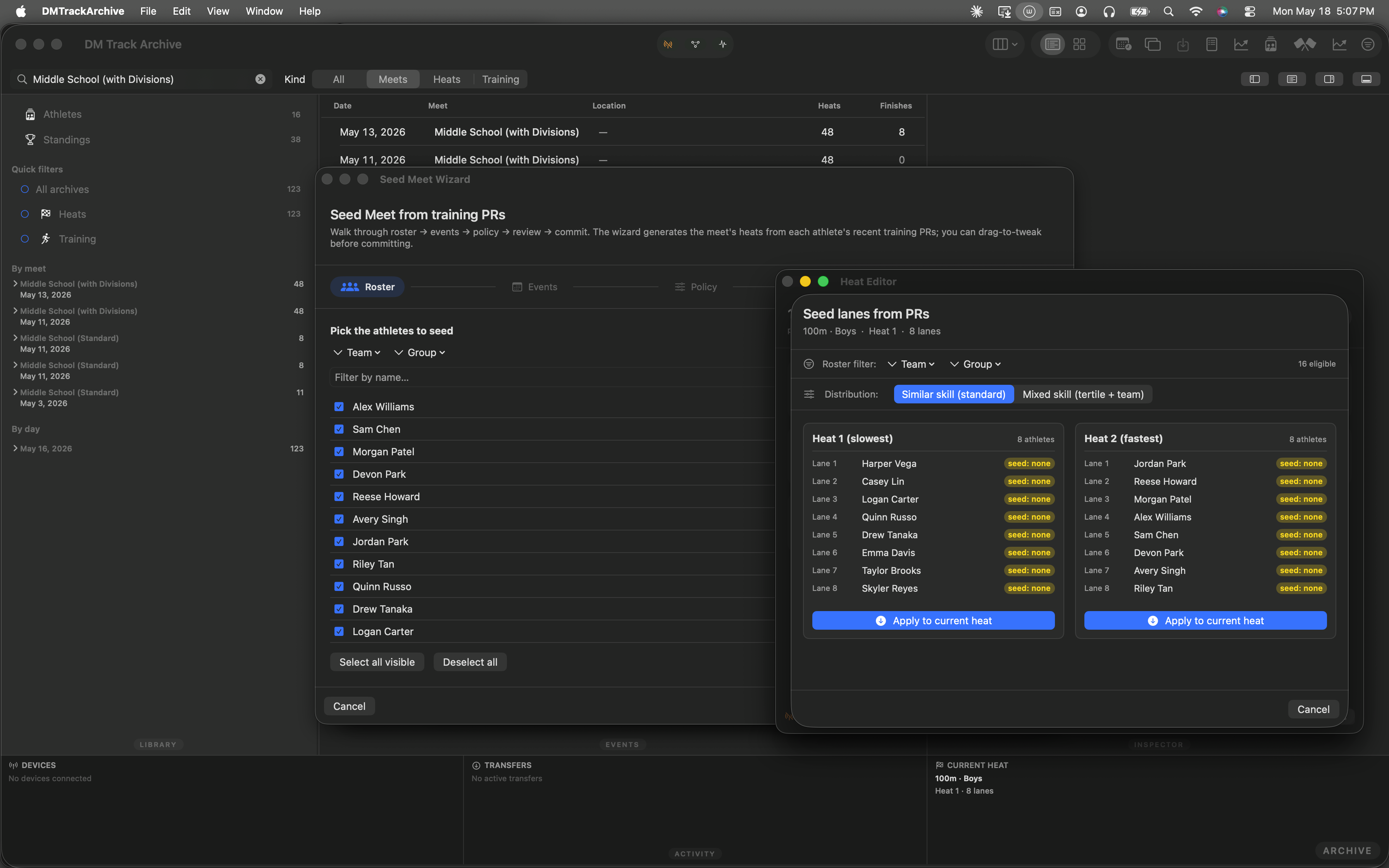The width and height of the screenshot is (1389, 868).
Task: Switch to the grid view icon
Action: point(1079,44)
